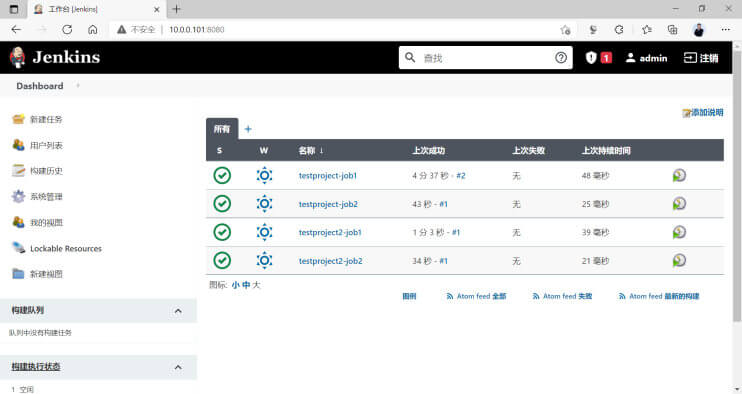Open Atom feed 全部

[x=476, y=296]
